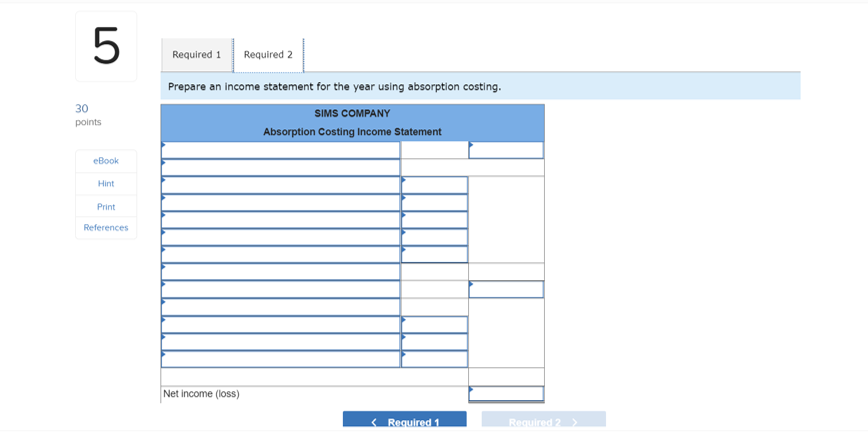This screenshot has width=868, height=432.
Task: Click the Print link
Action: 106,207
